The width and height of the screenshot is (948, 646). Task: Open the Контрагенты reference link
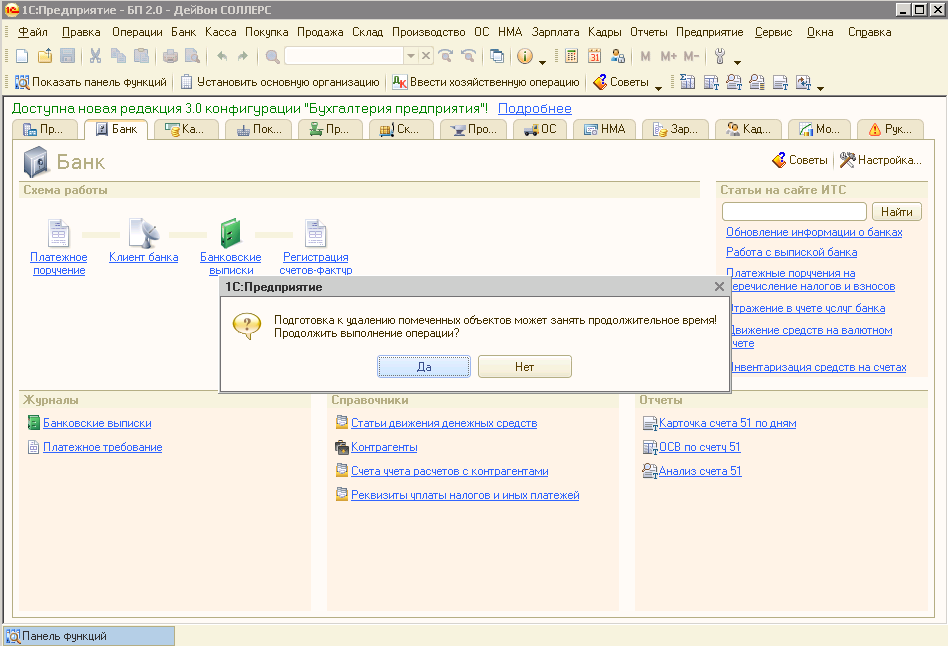(384, 448)
